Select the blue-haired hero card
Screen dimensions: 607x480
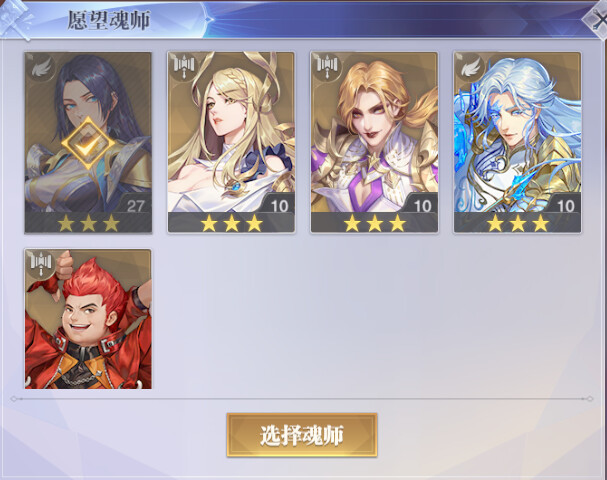tap(517, 142)
